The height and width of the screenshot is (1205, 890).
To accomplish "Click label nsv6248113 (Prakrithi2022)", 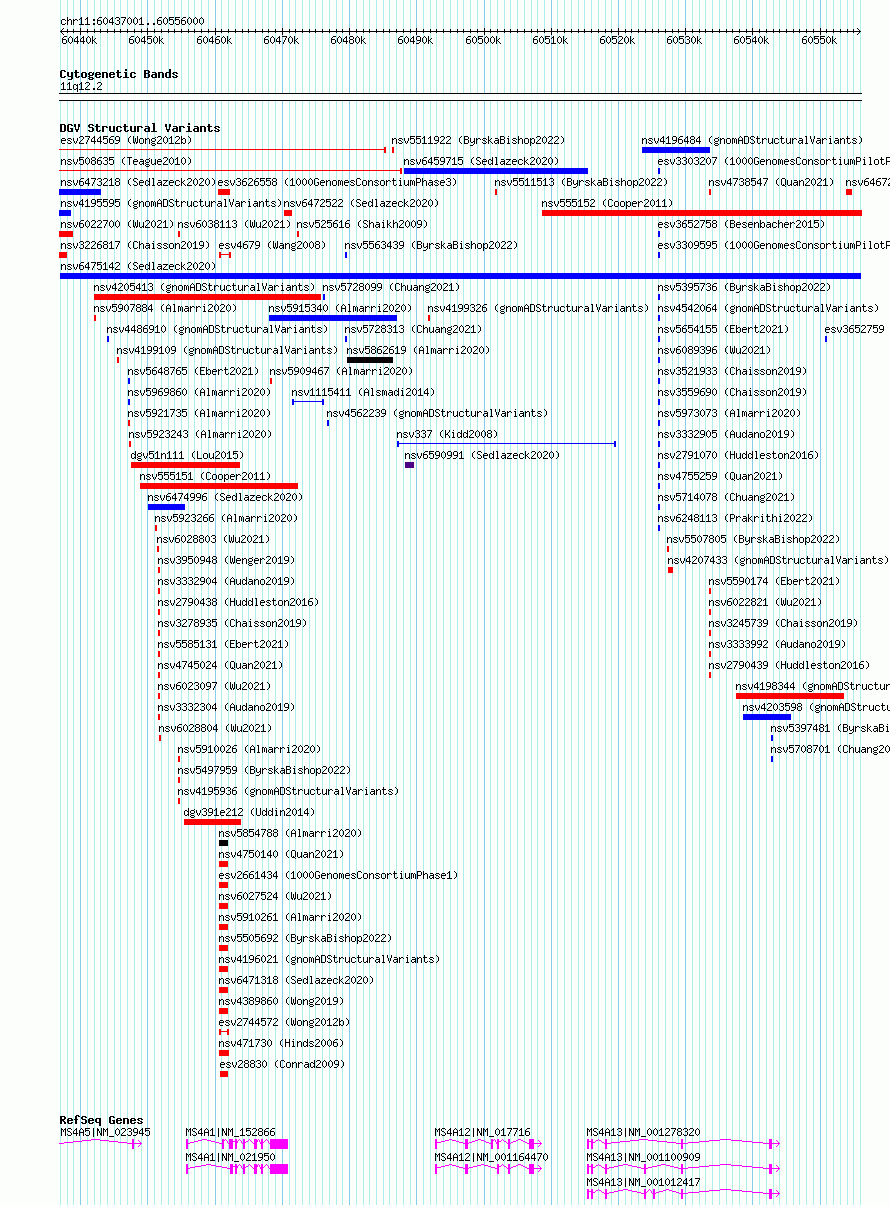I will point(736,518).
